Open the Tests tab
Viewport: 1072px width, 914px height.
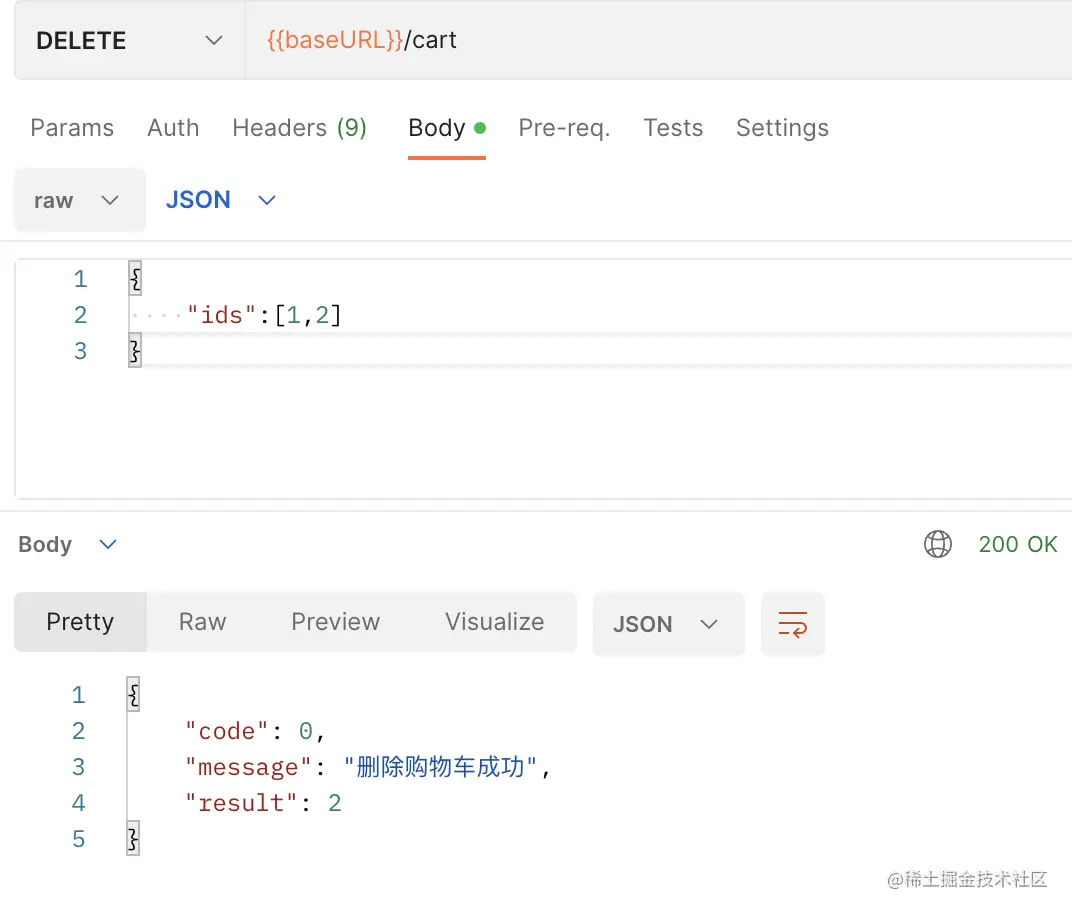pyautogui.click(x=673, y=128)
